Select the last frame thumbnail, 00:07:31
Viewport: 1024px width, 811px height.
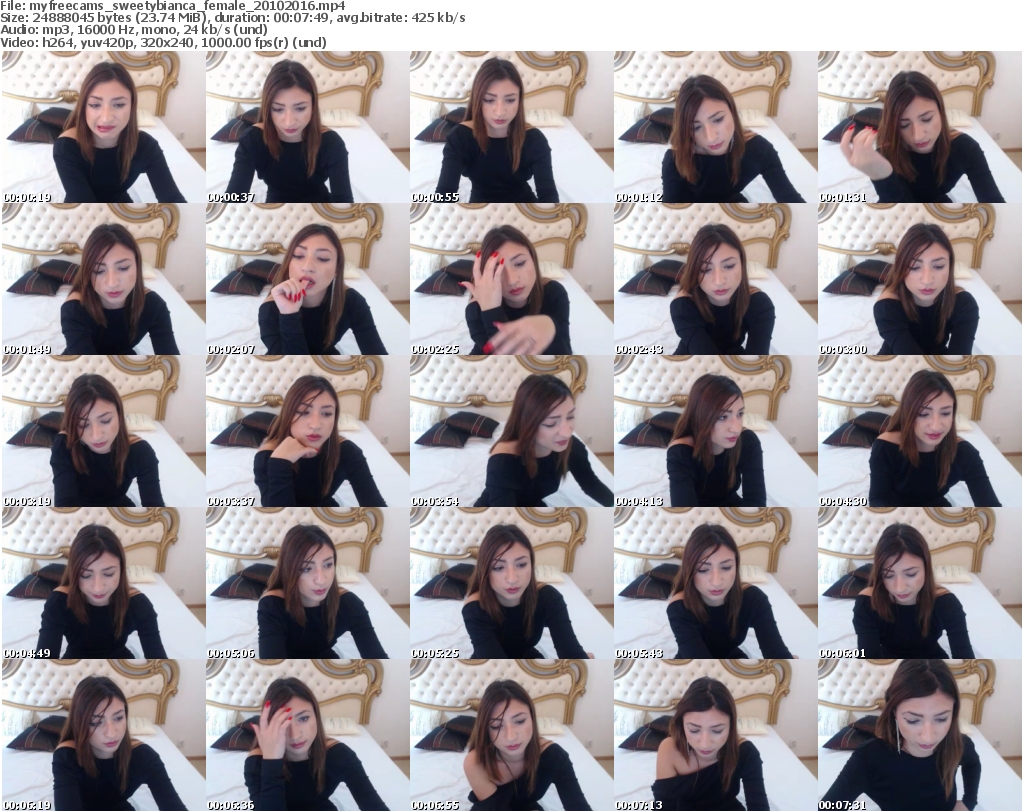[x=919, y=735]
